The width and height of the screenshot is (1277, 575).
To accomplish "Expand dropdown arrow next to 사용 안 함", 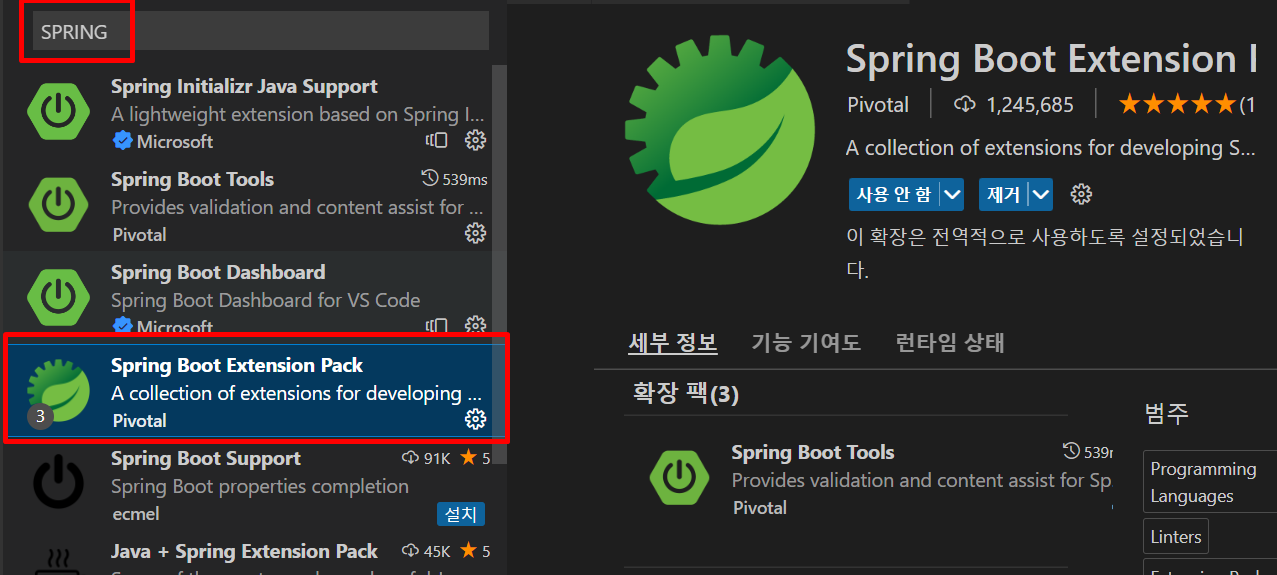I will 951,194.
